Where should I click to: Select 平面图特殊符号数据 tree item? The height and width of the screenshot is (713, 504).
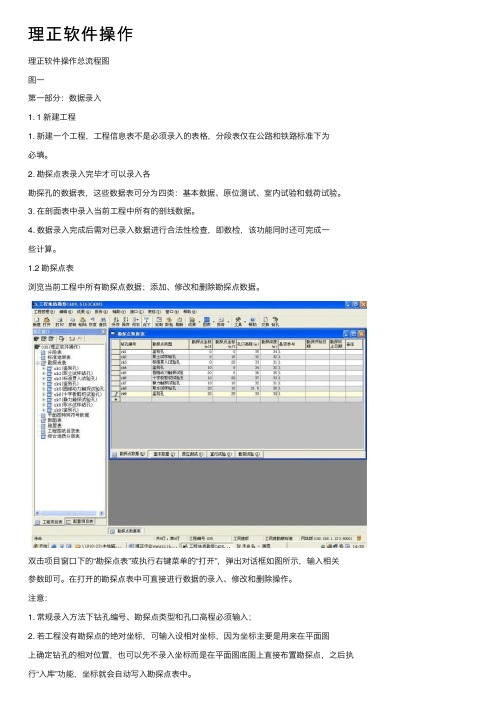coord(68,415)
